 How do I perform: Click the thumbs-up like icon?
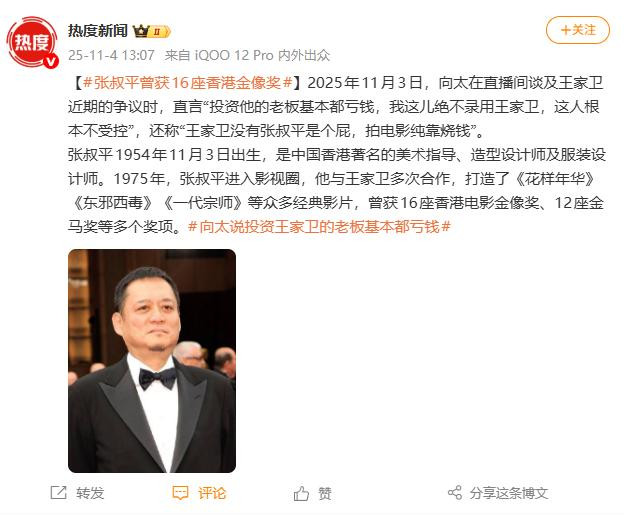pyautogui.click(x=300, y=493)
